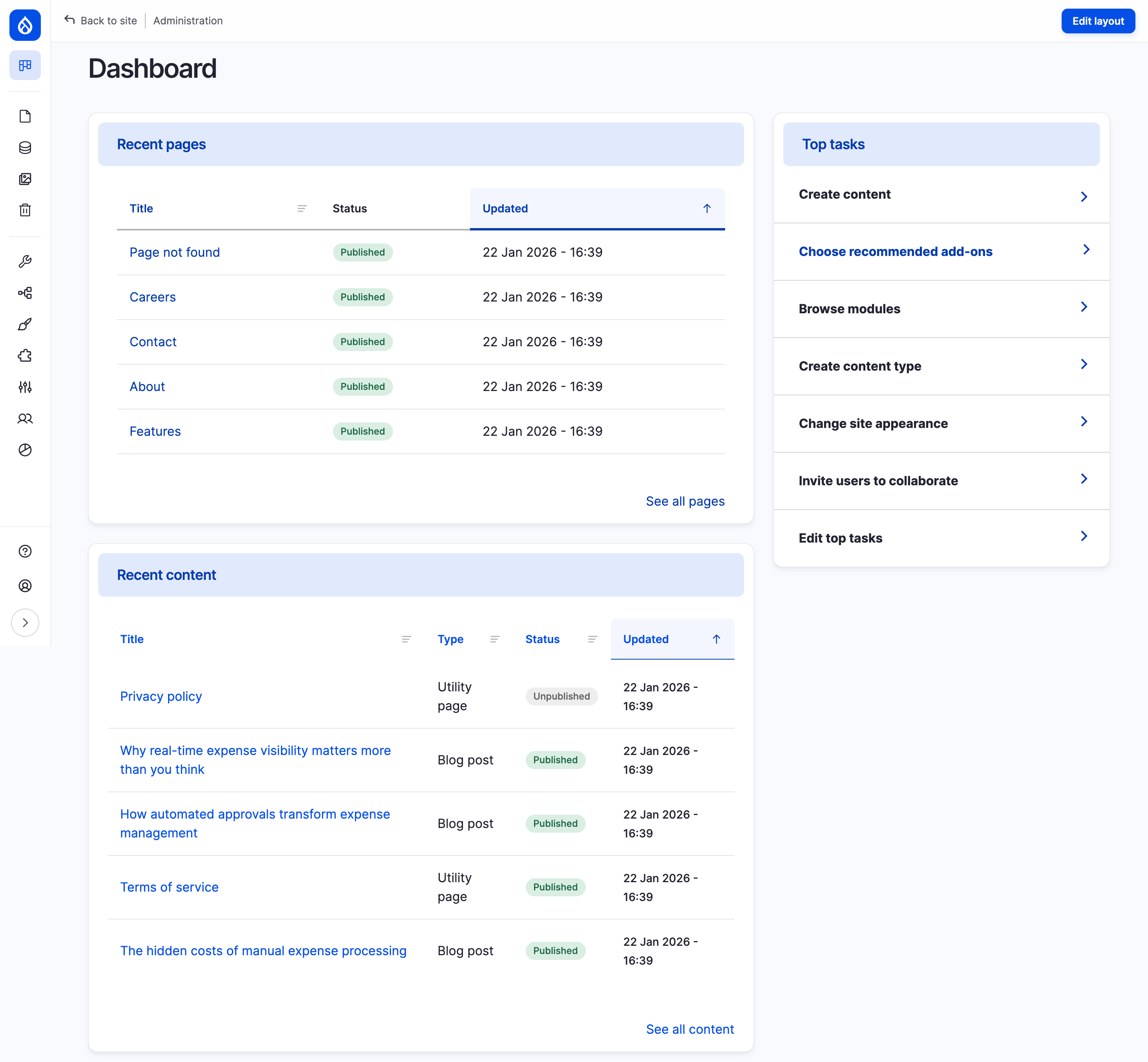Open the wrench tools icon in sidebar
This screenshot has width=1148, height=1062.
click(x=25, y=261)
